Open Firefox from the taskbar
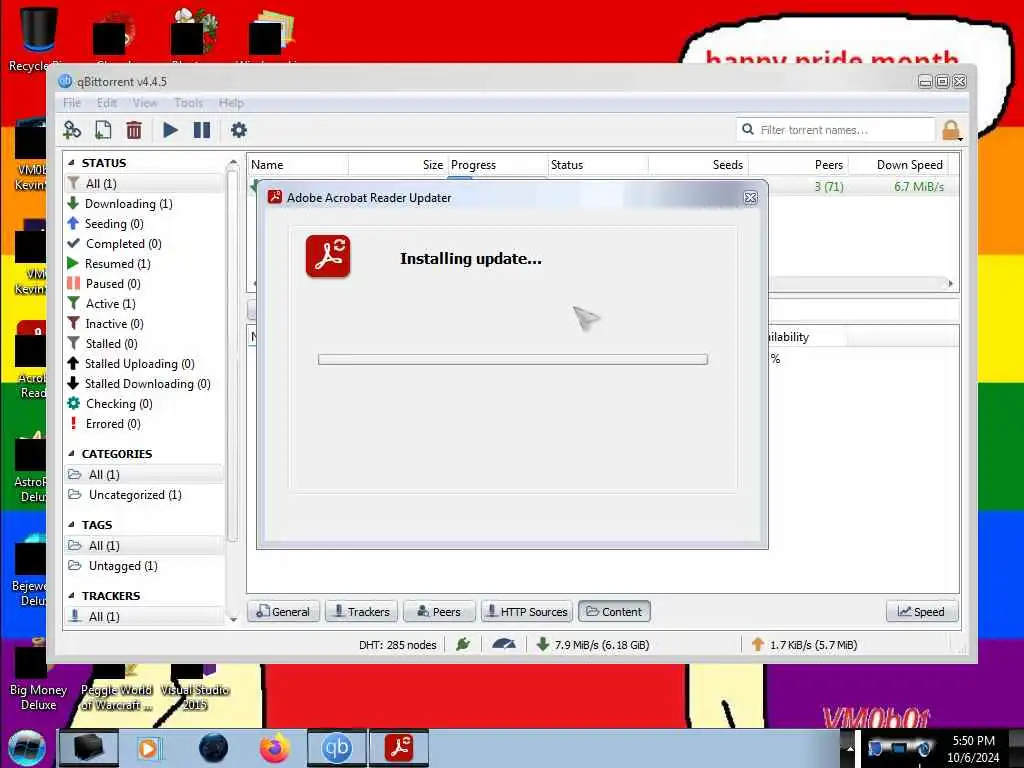Image resolution: width=1024 pixels, height=768 pixels. 275,748
